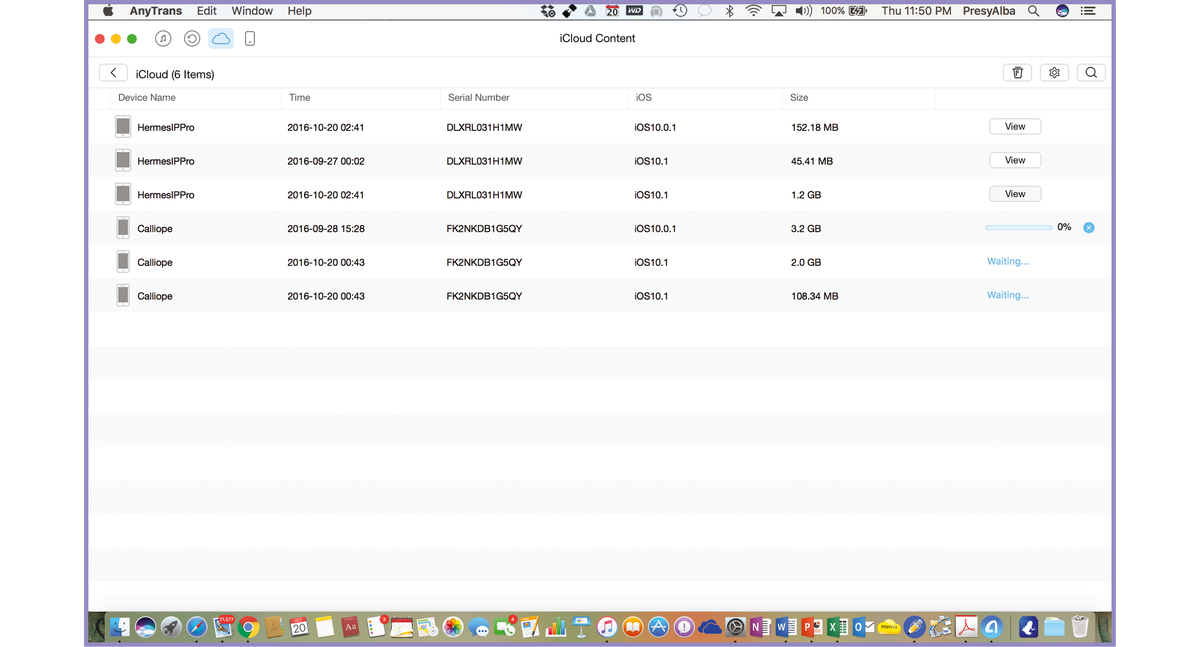Launch Safari from the Dock

(197, 627)
